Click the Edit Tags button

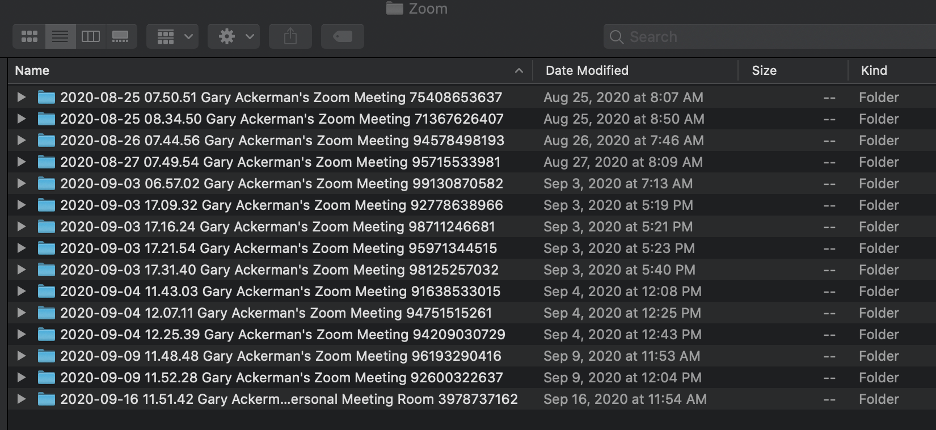pos(343,36)
